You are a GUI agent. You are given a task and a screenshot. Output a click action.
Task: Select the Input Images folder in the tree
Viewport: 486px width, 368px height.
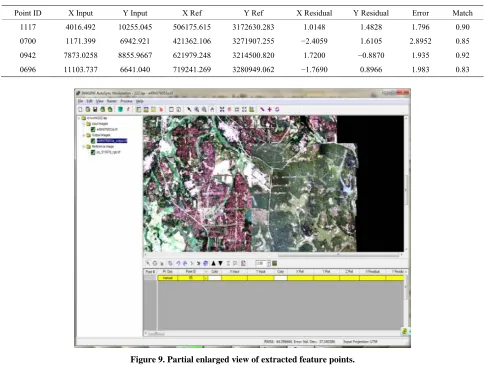click(x=100, y=124)
